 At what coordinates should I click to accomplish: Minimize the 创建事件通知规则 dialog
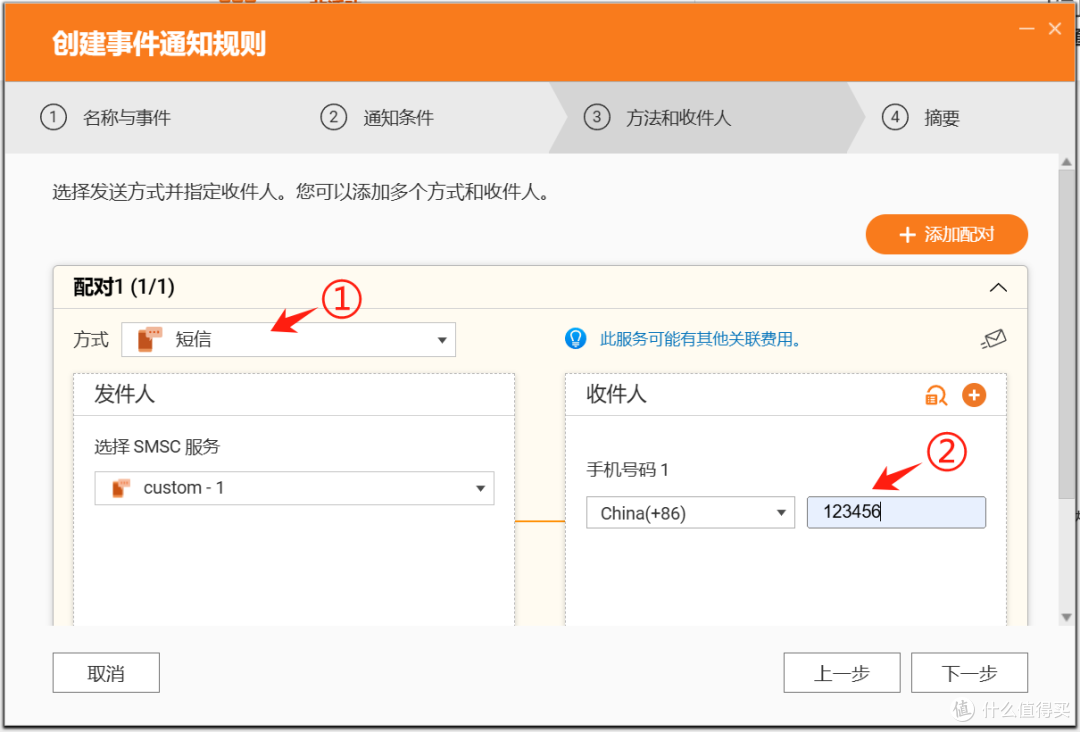pyautogui.click(x=1027, y=29)
